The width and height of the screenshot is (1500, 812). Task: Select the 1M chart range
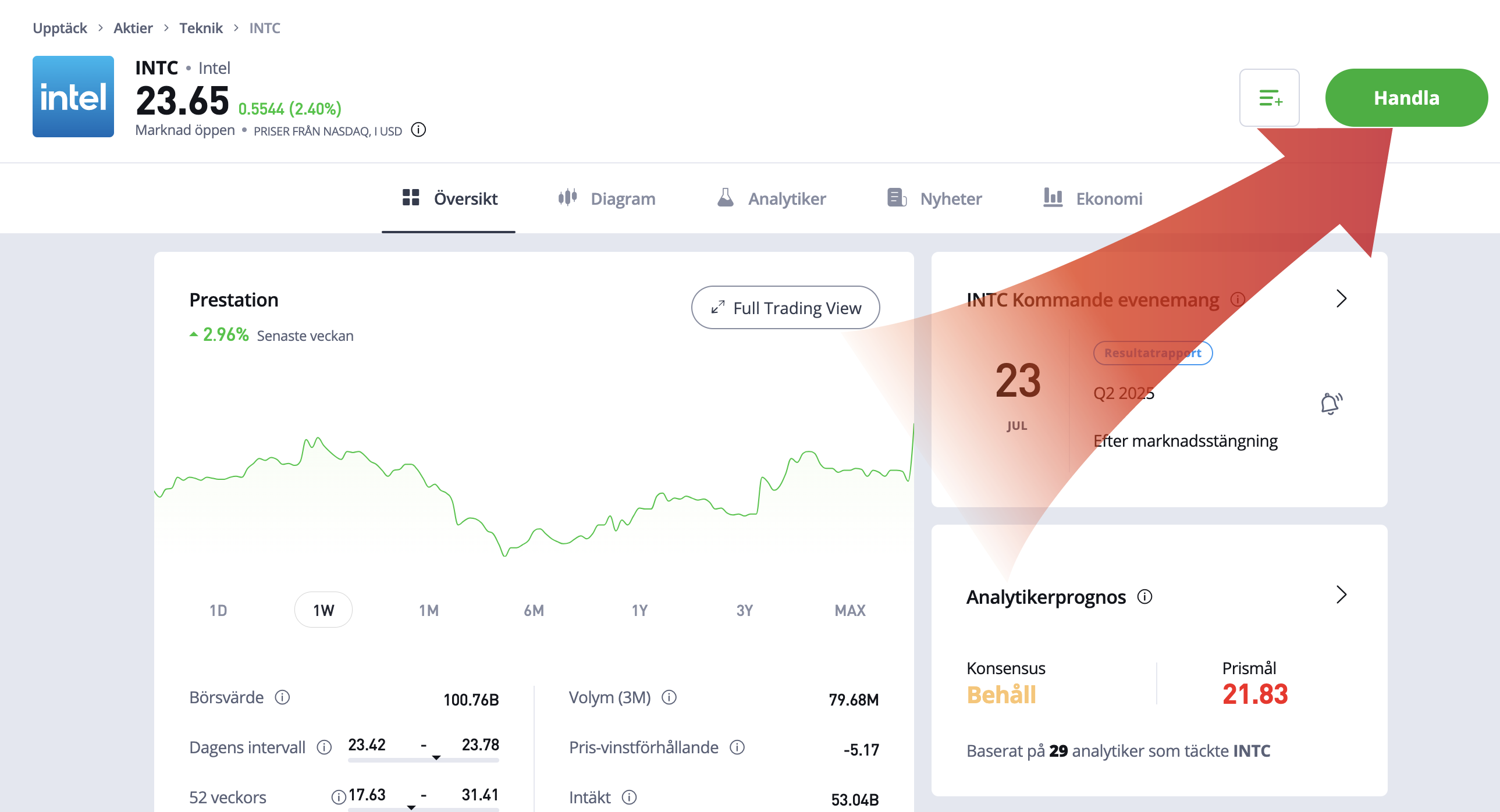[x=429, y=610]
